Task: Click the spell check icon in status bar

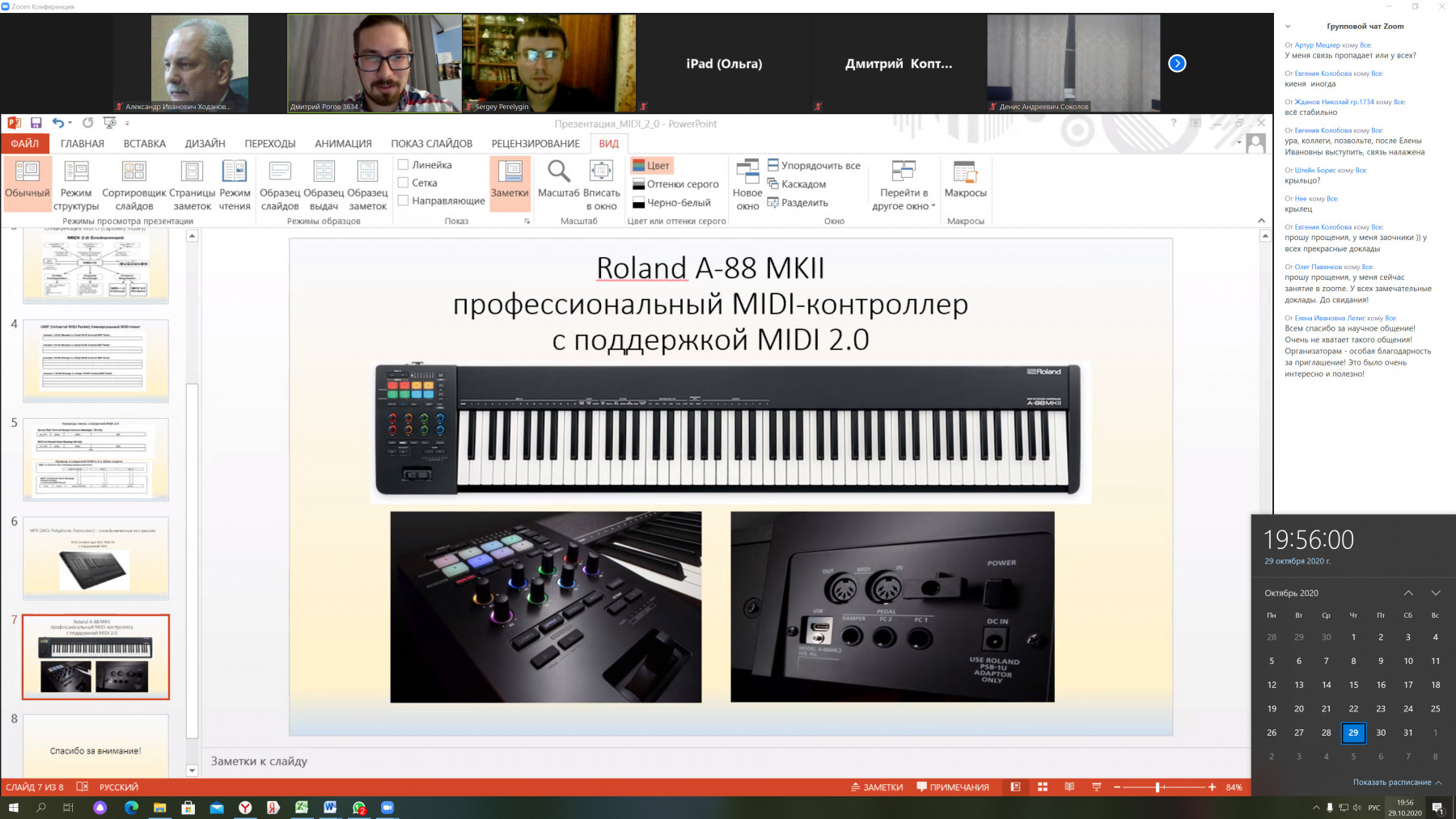Action: (82, 787)
